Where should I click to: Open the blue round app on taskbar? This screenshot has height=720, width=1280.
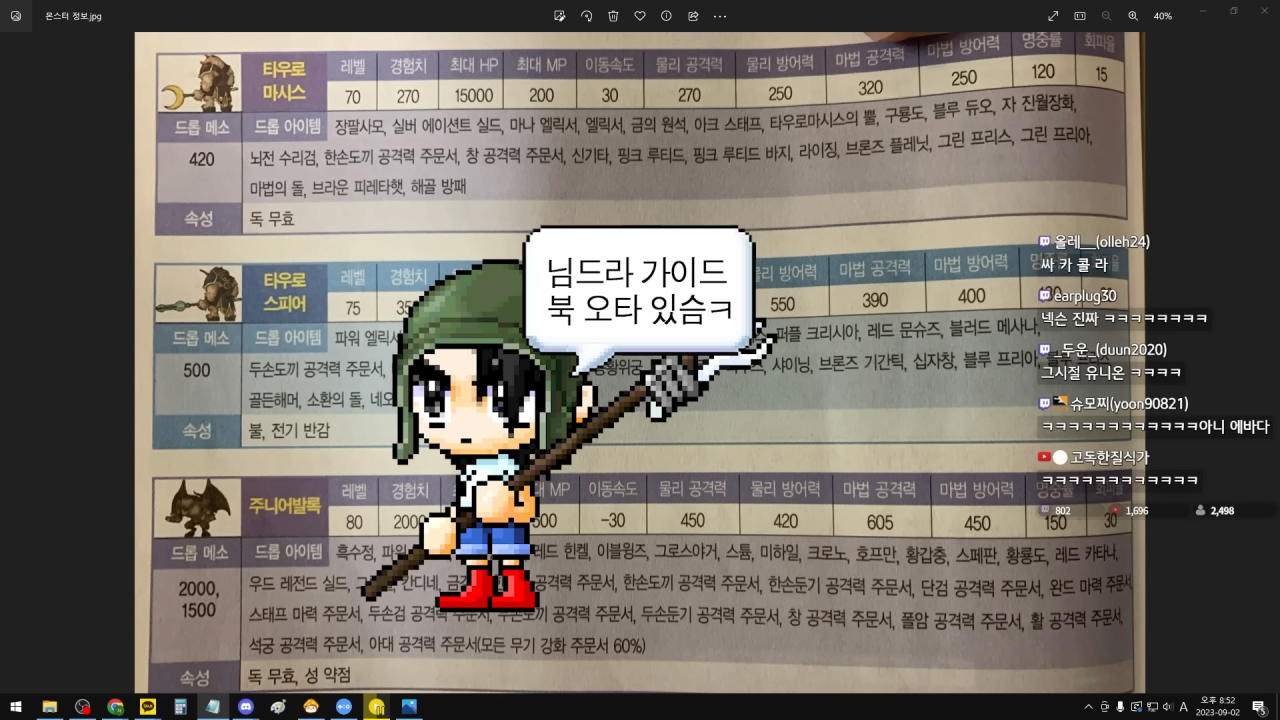click(x=344, y=706)
